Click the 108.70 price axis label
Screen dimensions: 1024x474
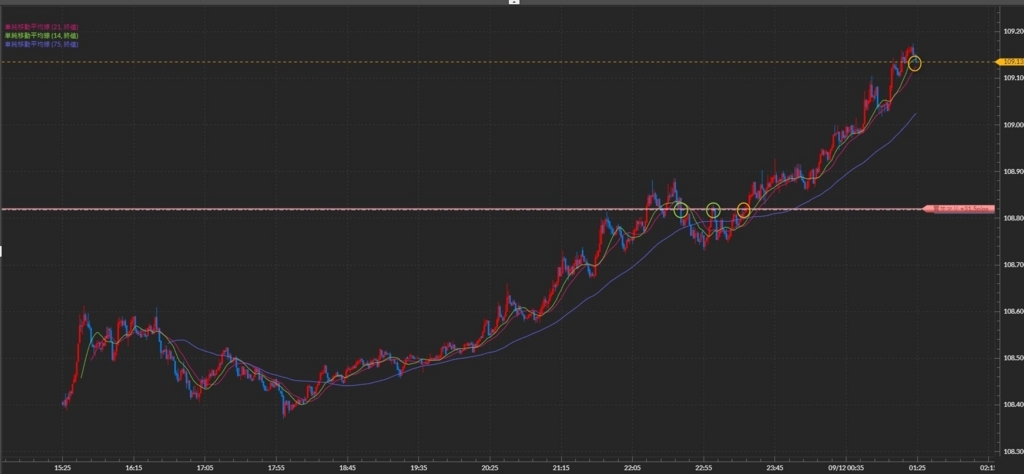[1013, 264]
